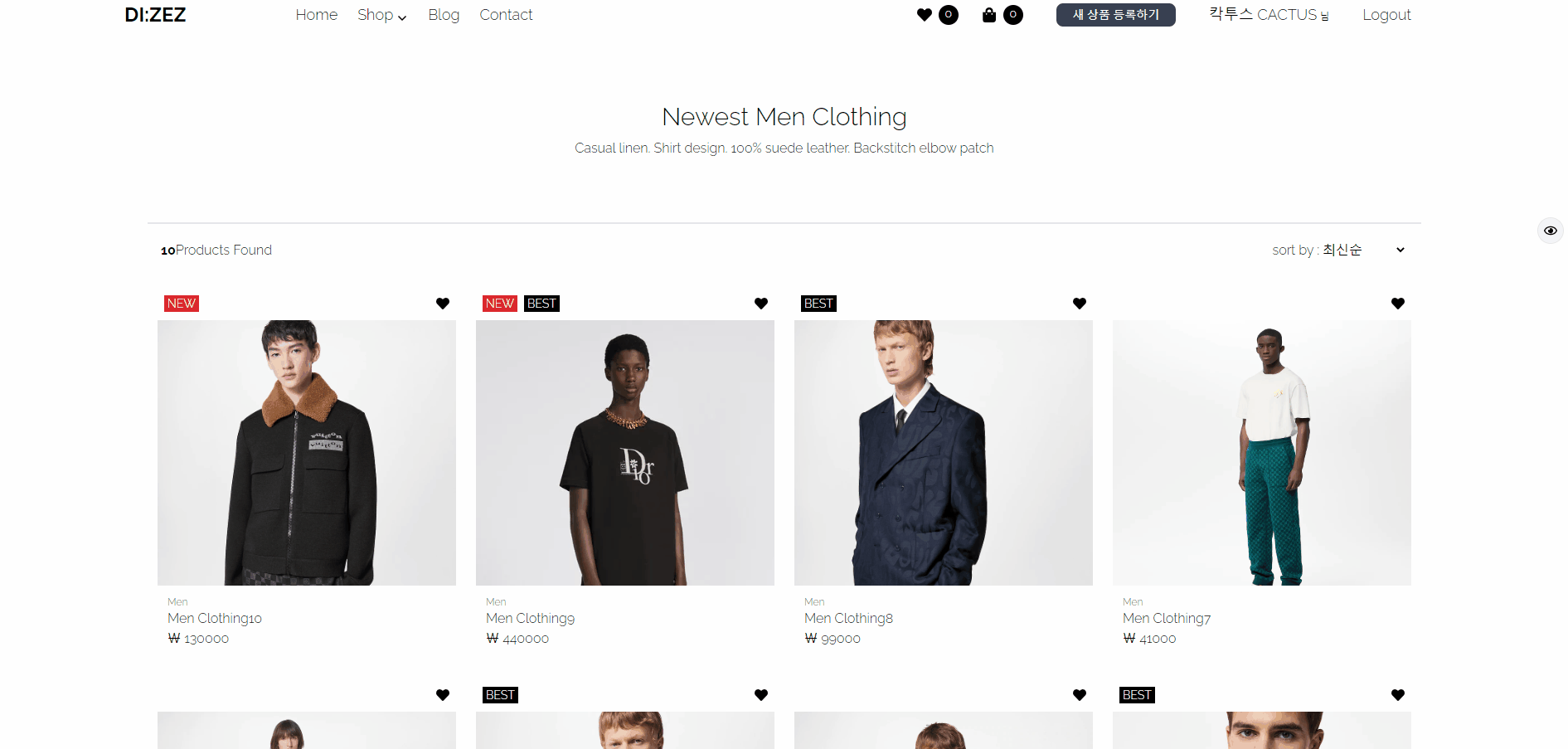
Task: Click the sort dropdown chevron arrow
Action: tap(1401, 250)
